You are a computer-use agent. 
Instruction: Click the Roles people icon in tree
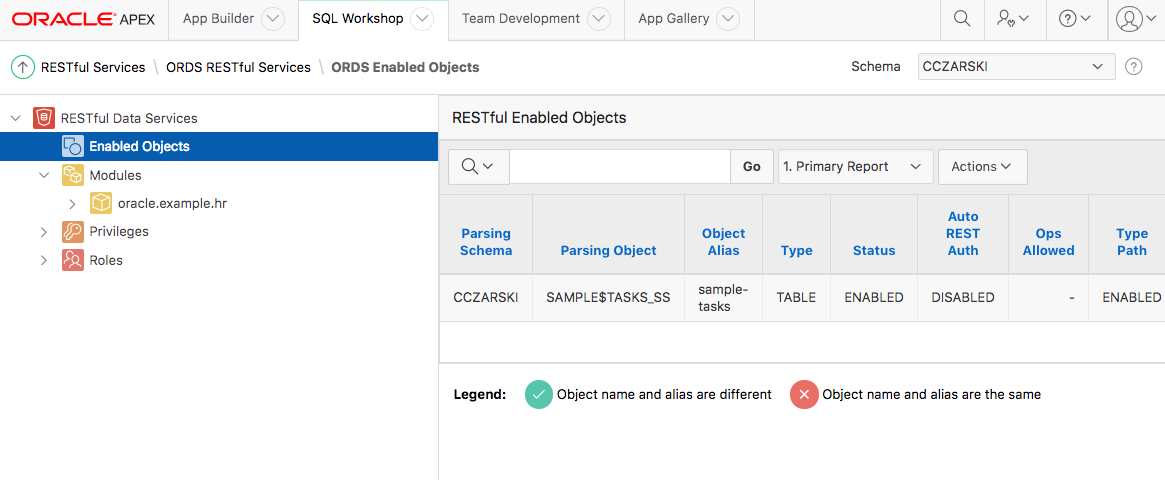click(72, 260)
